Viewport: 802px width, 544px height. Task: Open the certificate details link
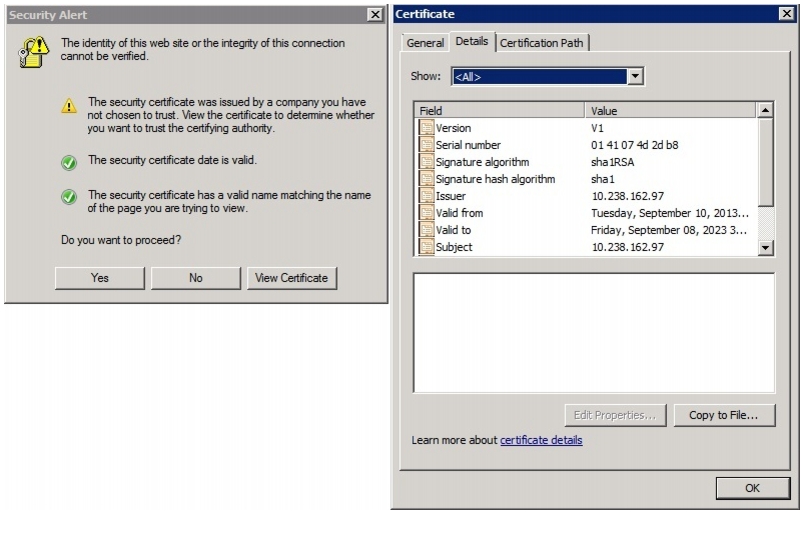(541, 440)
